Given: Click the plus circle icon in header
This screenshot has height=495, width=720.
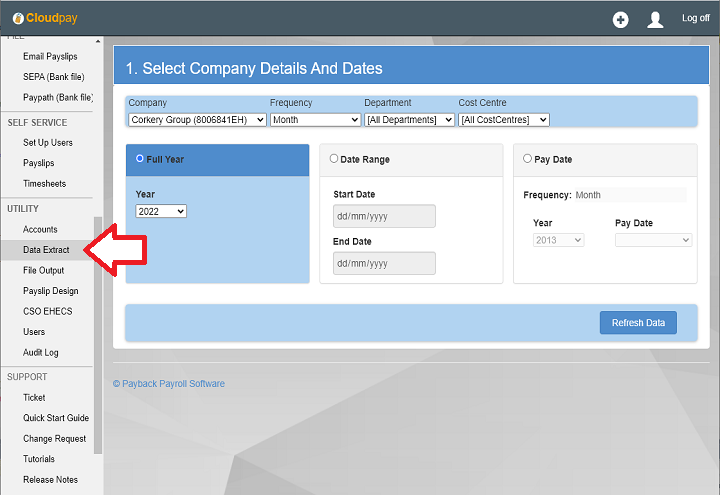Looking at the screenshot, I should click(x=620, y=19).
